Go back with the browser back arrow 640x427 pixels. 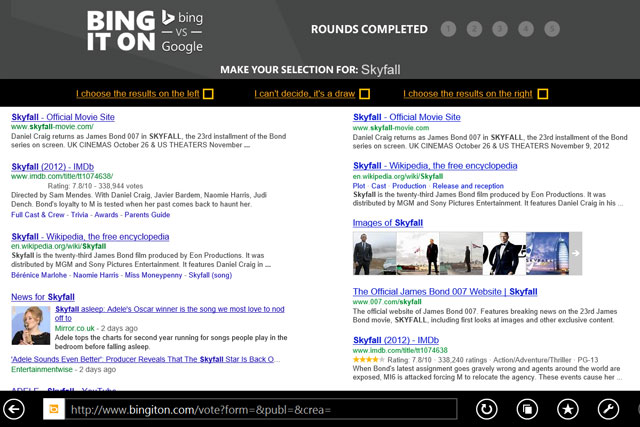(x=14, y=409)
